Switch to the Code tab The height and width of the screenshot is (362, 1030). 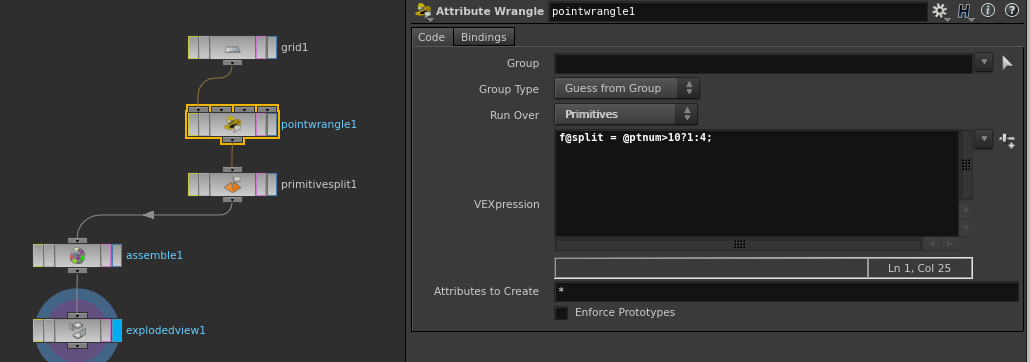432,37
